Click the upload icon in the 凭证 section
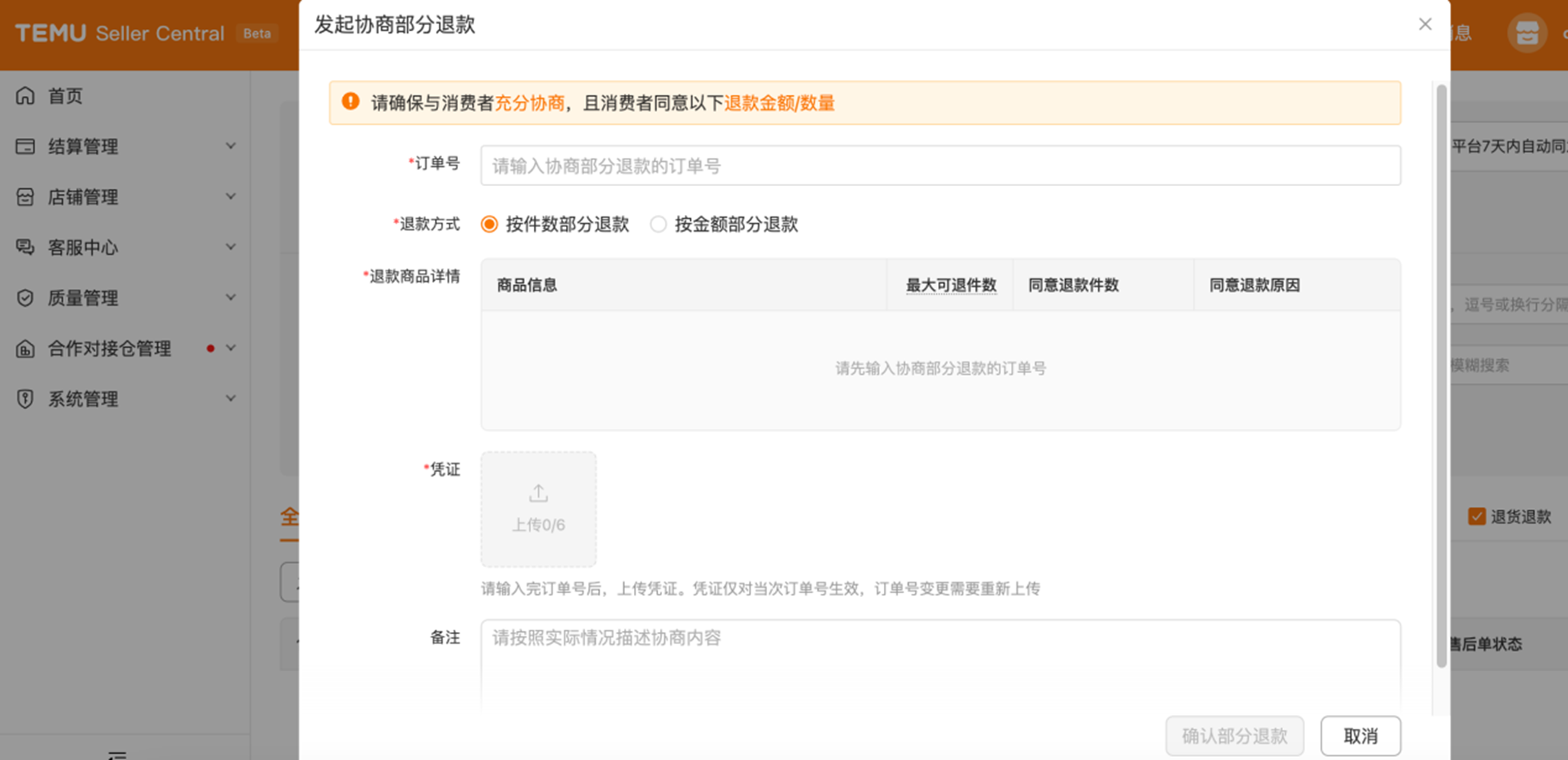The height and width of the screenshot is (760, 1568). point(538,492)
